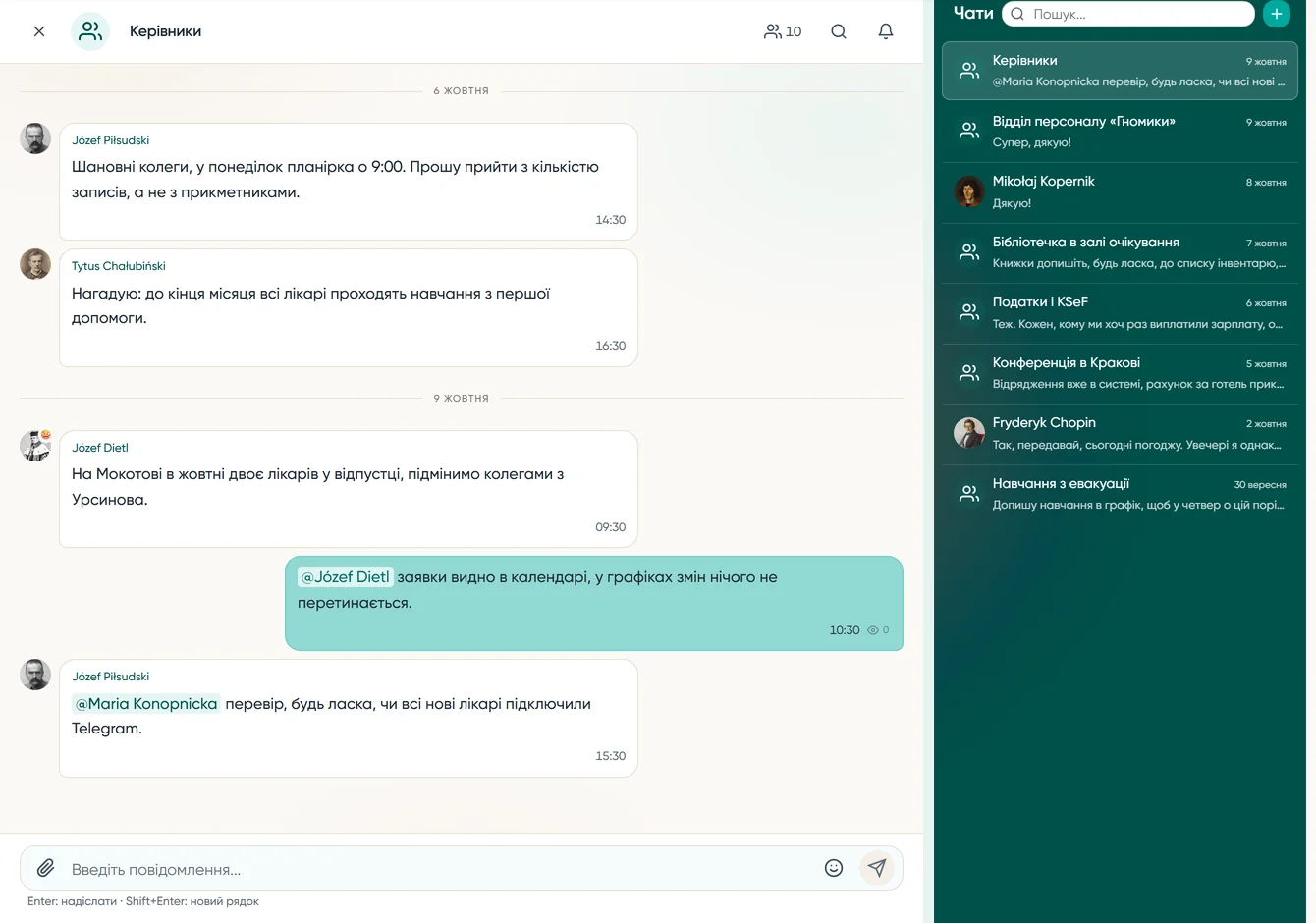
Task: Click the group icon of Навчання з евакуації
Action: pyautogui.click(x=969, y=494)
